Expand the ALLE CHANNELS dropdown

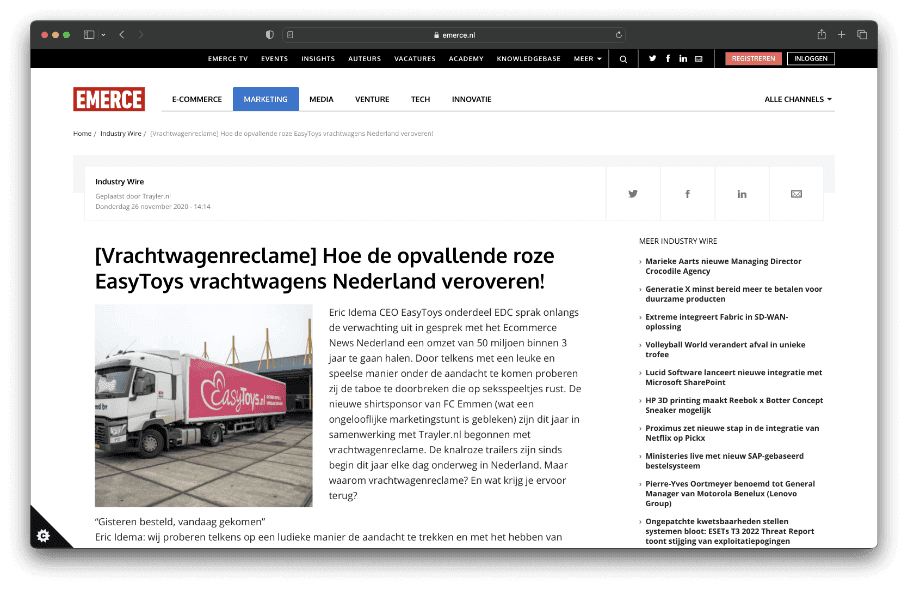798,99
